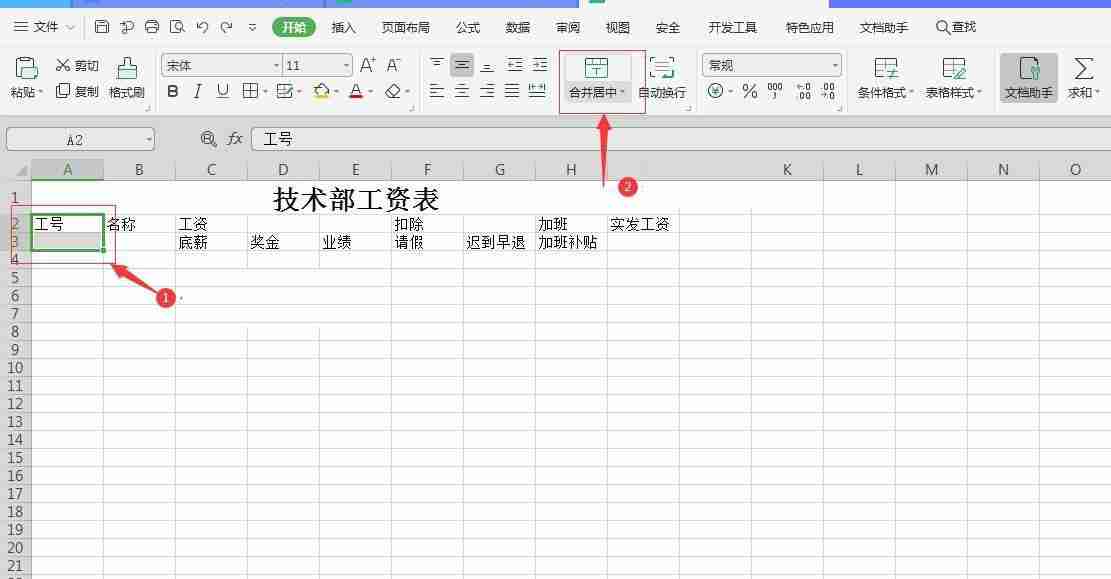Image resolution: width=1111 pixels, height=579 pixels.
Task: Open the 审阅 tab
Action: point(568,27)
